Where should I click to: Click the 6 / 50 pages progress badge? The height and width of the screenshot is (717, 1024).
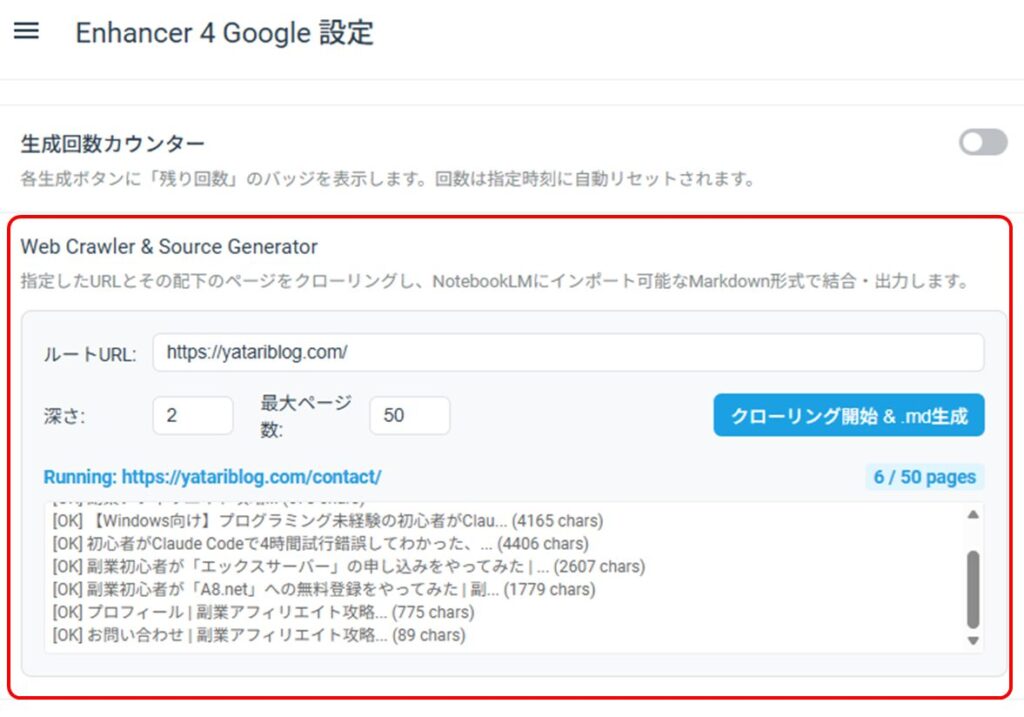(x=924, y=477)
